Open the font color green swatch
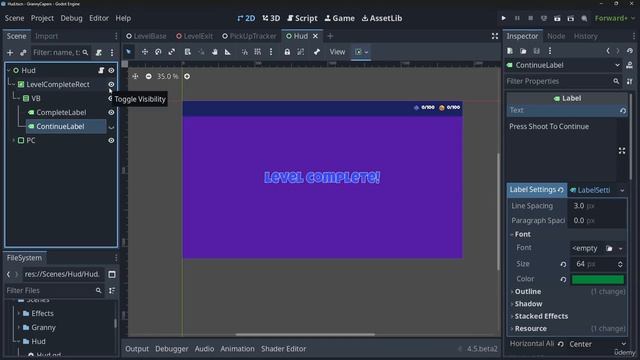Screen dimensions: 640x360 (x=598, y=279)
